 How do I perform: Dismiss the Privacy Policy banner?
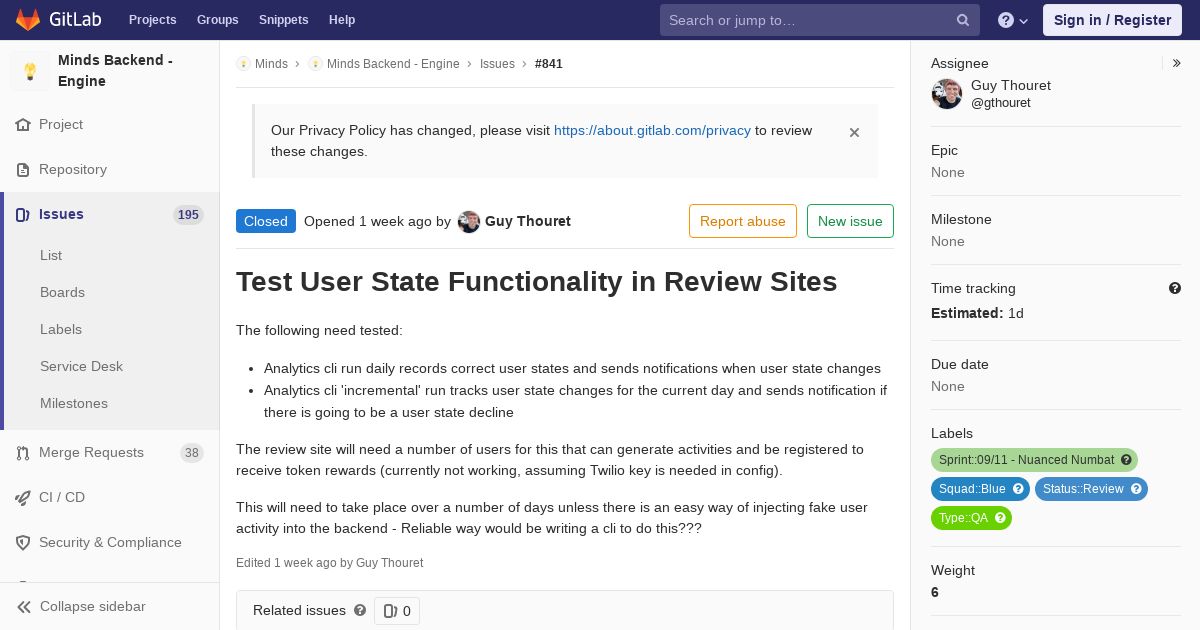pyautogui.click(x=854, y=132)
